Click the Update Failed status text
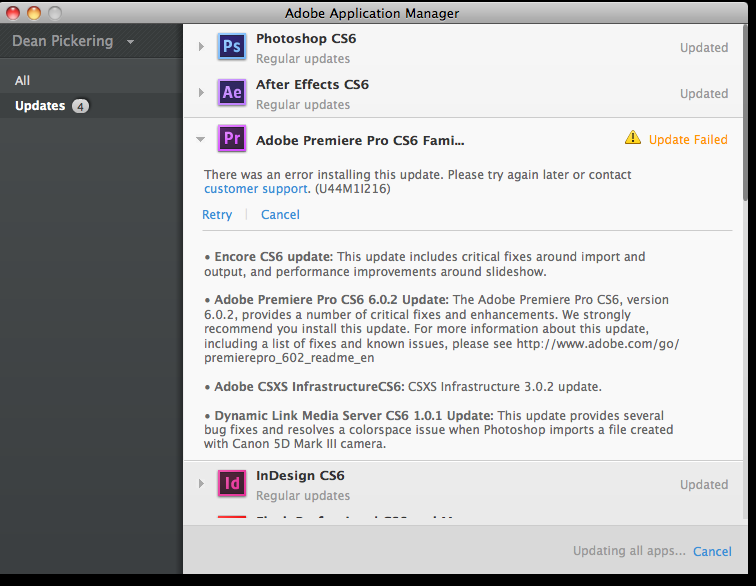The width and height of the screenshot is (756, 586). [x=688, y=139]
